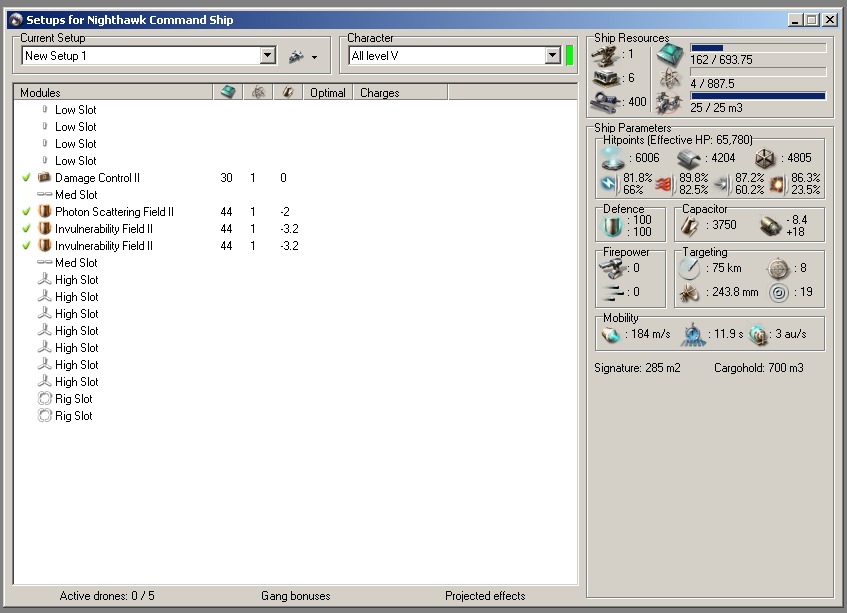
Task: Click the kinetic resistance icon
Action: pyautogui.click(x=722, y=184)
